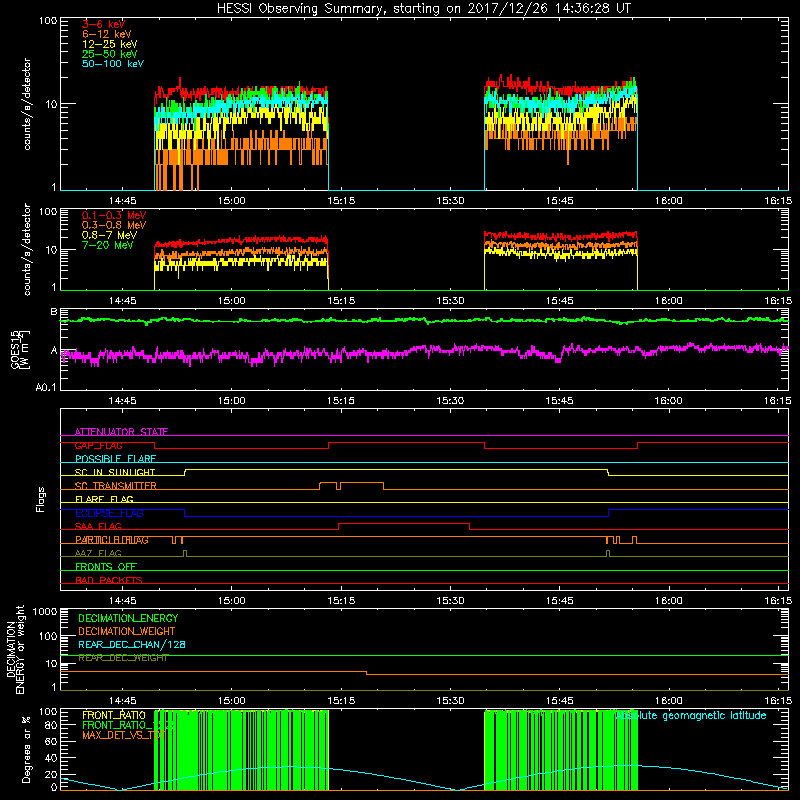The height and width of the screenshot is (800, 800).
Task: Click the REAR_DEC_CHAN/128 legend label
Action: point(132,644)
